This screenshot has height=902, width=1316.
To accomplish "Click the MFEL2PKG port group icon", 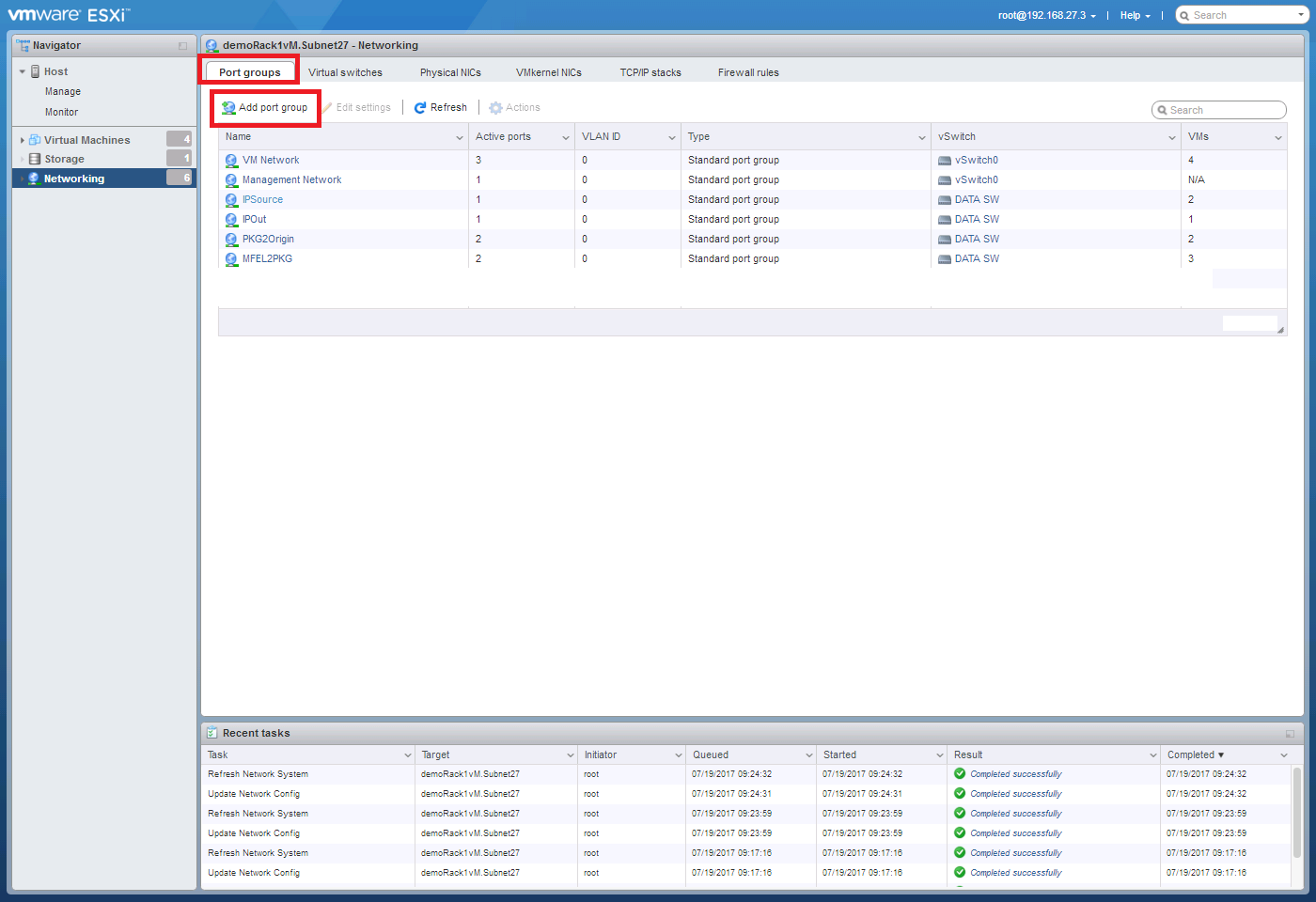I will tap(231, 259).
